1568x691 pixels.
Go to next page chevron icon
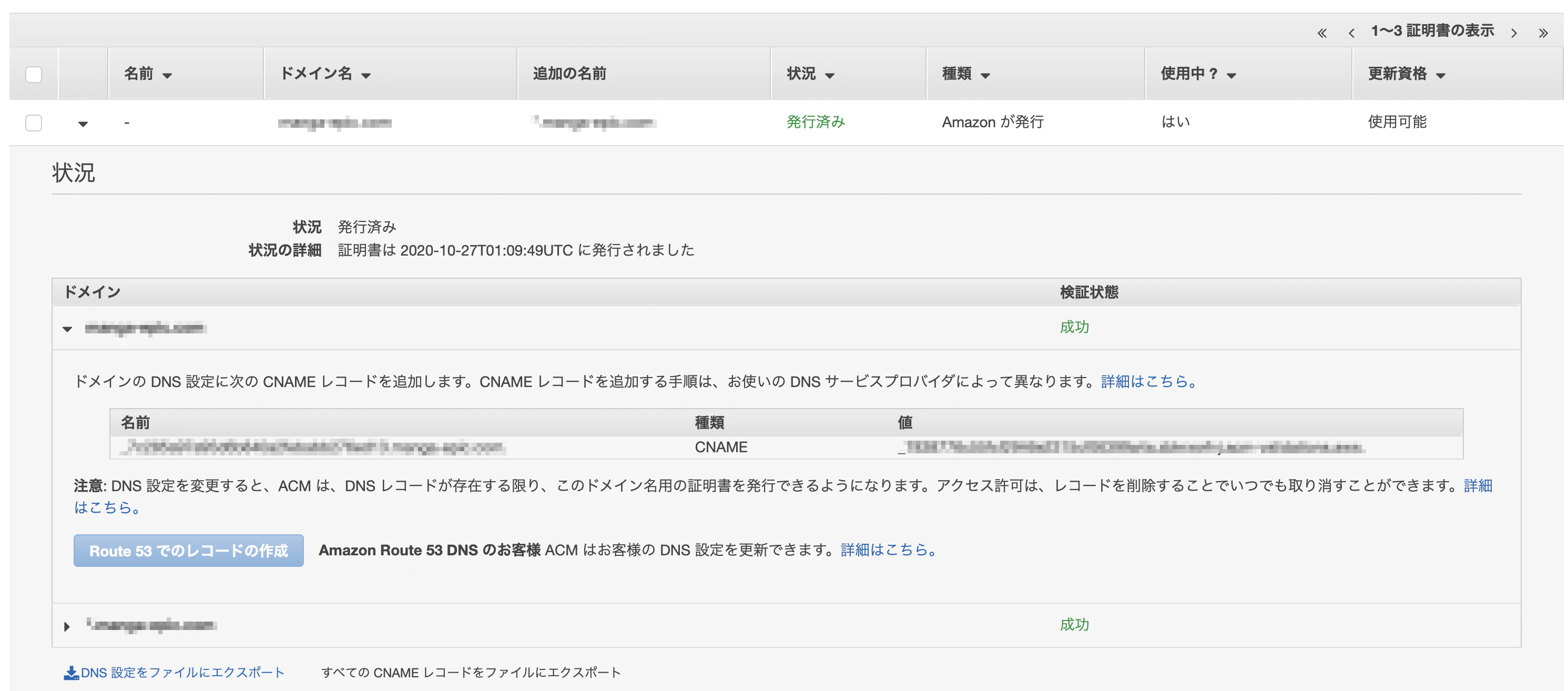1513,33
